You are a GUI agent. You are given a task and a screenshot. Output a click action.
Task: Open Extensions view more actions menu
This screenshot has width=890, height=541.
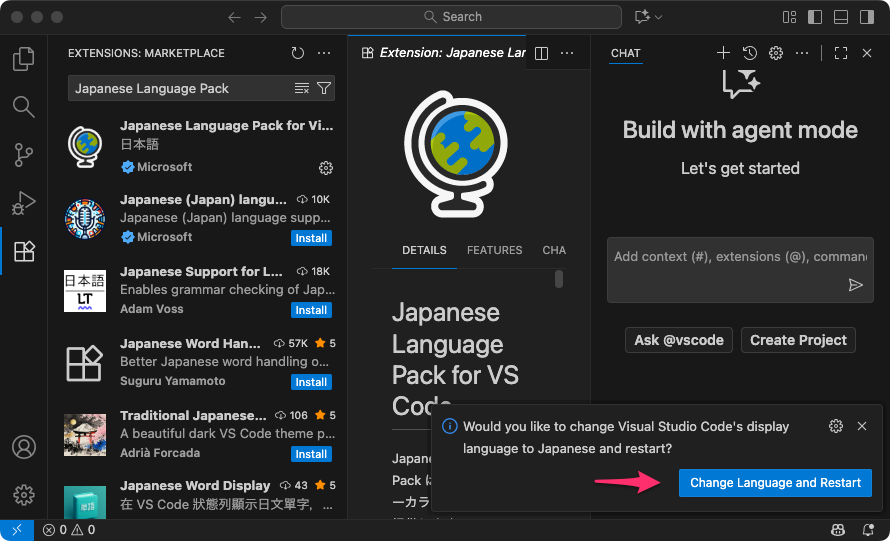point(324,53)
